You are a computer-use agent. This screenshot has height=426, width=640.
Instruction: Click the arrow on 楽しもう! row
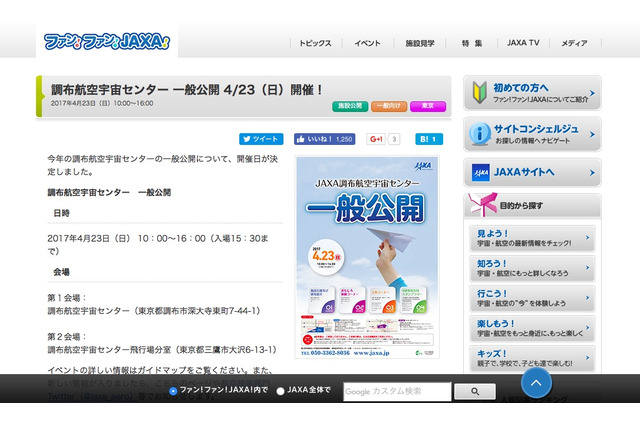587,327
